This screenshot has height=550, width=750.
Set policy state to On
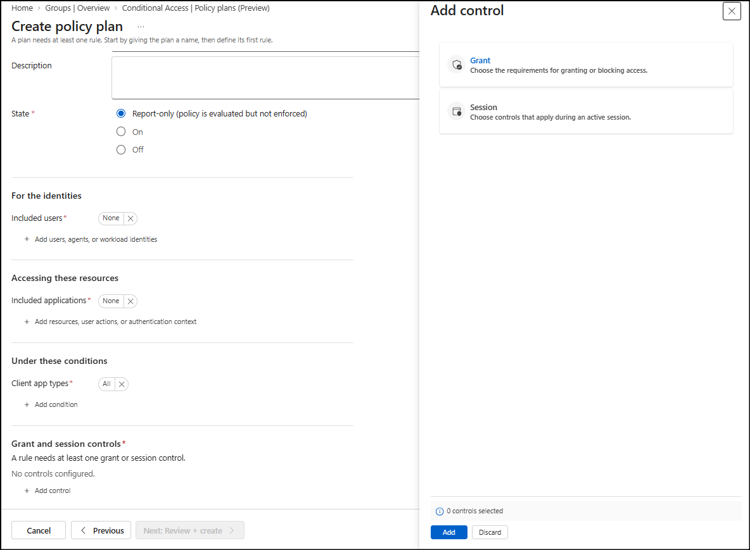tap(121, 132)
